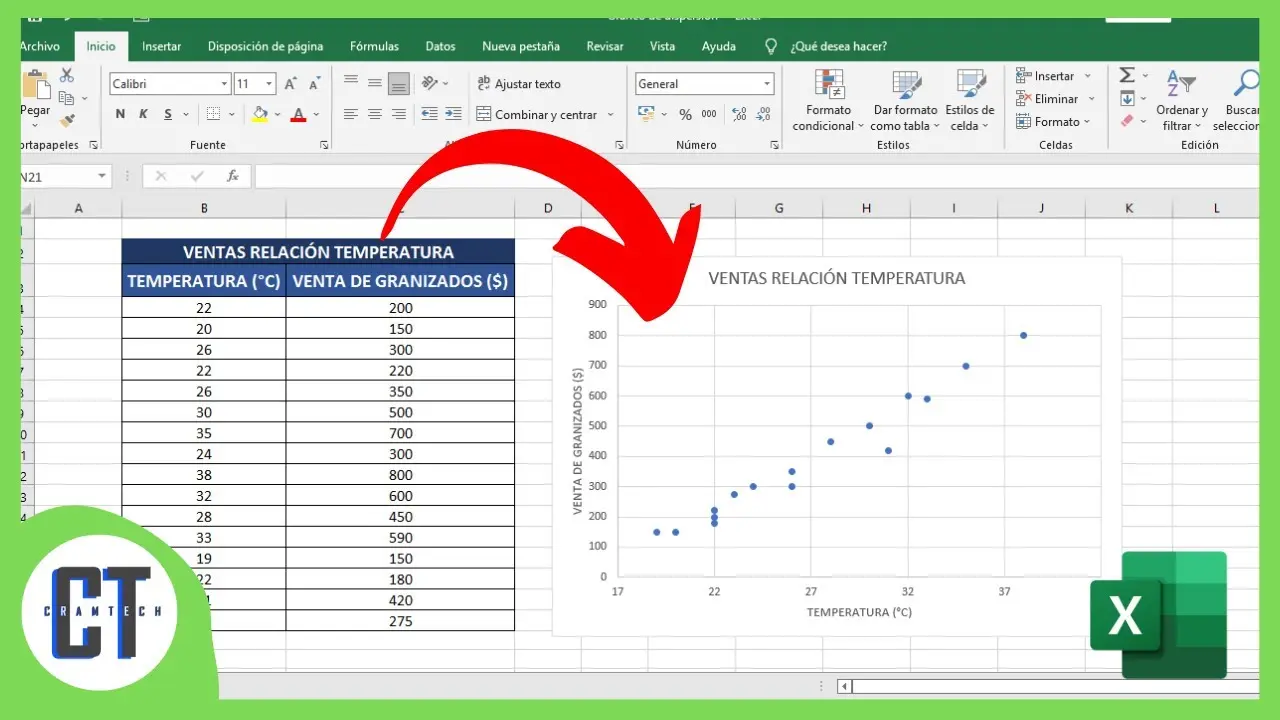1280x720 pixels.
Task: Toggle bold N formatting
Action: point(120,114)
